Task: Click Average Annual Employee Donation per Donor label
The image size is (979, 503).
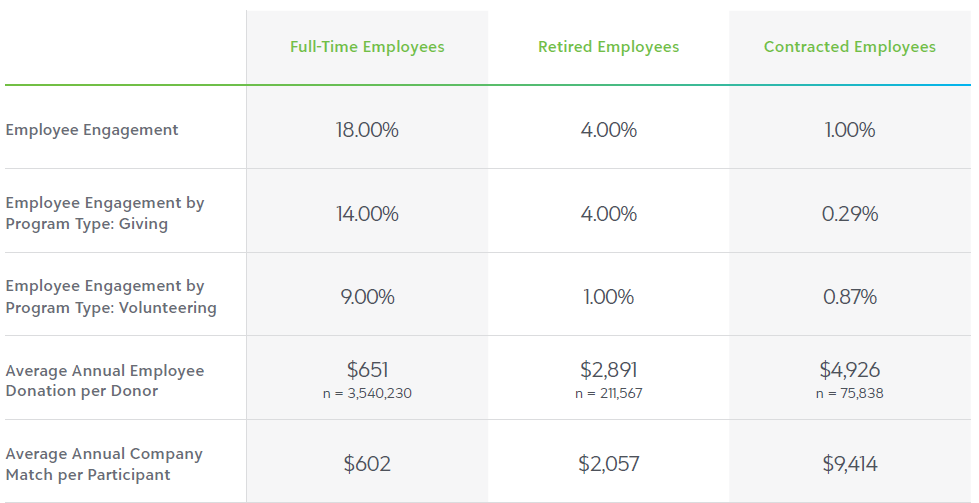Action: click(105, 381)
